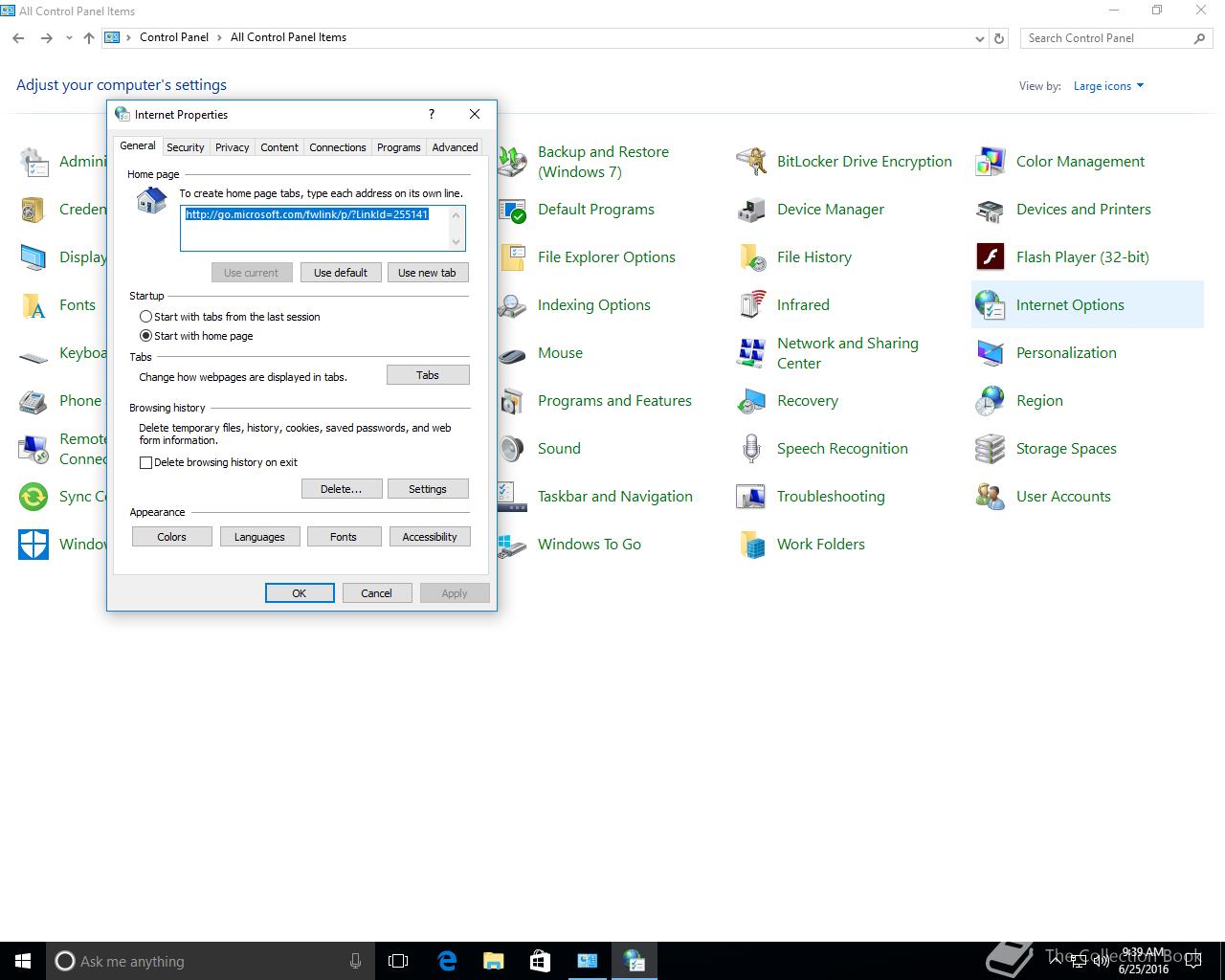Open Devices and Printers icon
Viewport: 1225px width, 980px height.
point(991,210)
